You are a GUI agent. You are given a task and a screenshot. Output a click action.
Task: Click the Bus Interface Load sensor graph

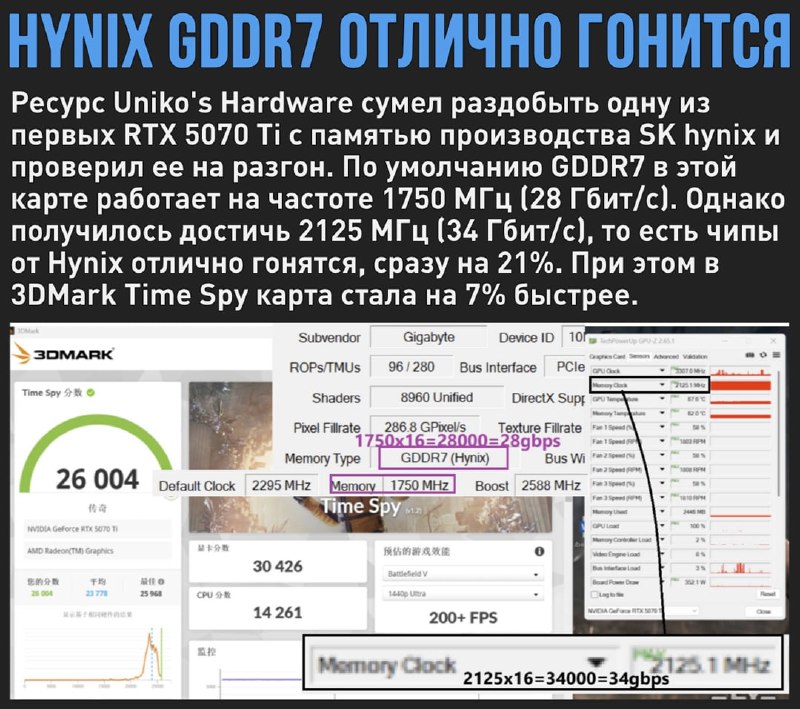740,568
